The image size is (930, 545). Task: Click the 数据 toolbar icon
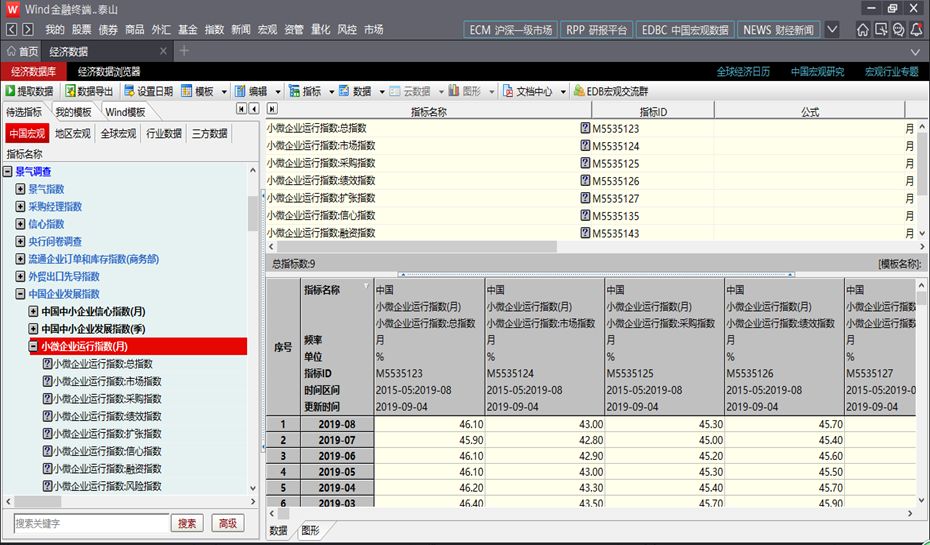click(x=345, y=91)
